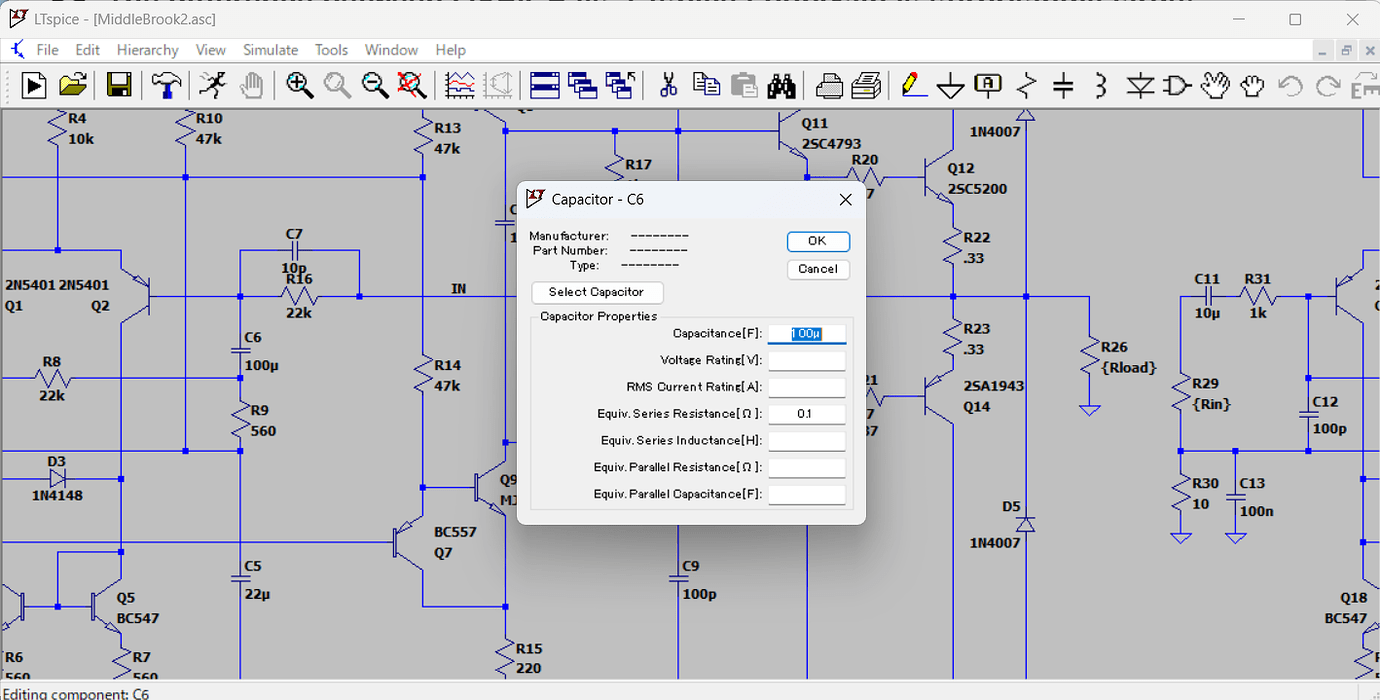Click the Run simulation toolbar icon
Image resolution: width=1380 pixels, height=700 pixels.
point(34,85)
